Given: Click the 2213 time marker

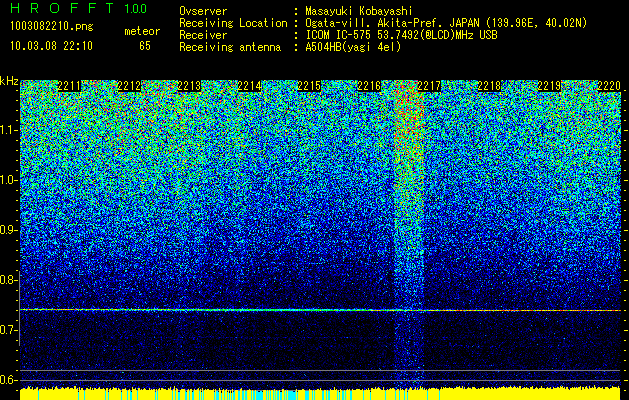Looking at the screenshot, I should point(189,86).
